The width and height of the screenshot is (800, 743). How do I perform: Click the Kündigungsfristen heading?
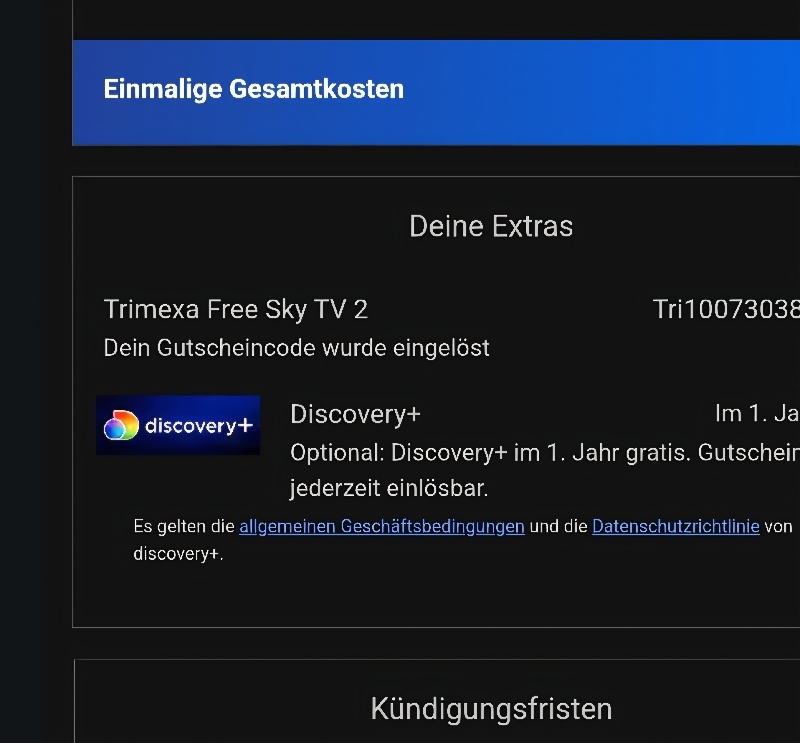[x=491, y=709]
